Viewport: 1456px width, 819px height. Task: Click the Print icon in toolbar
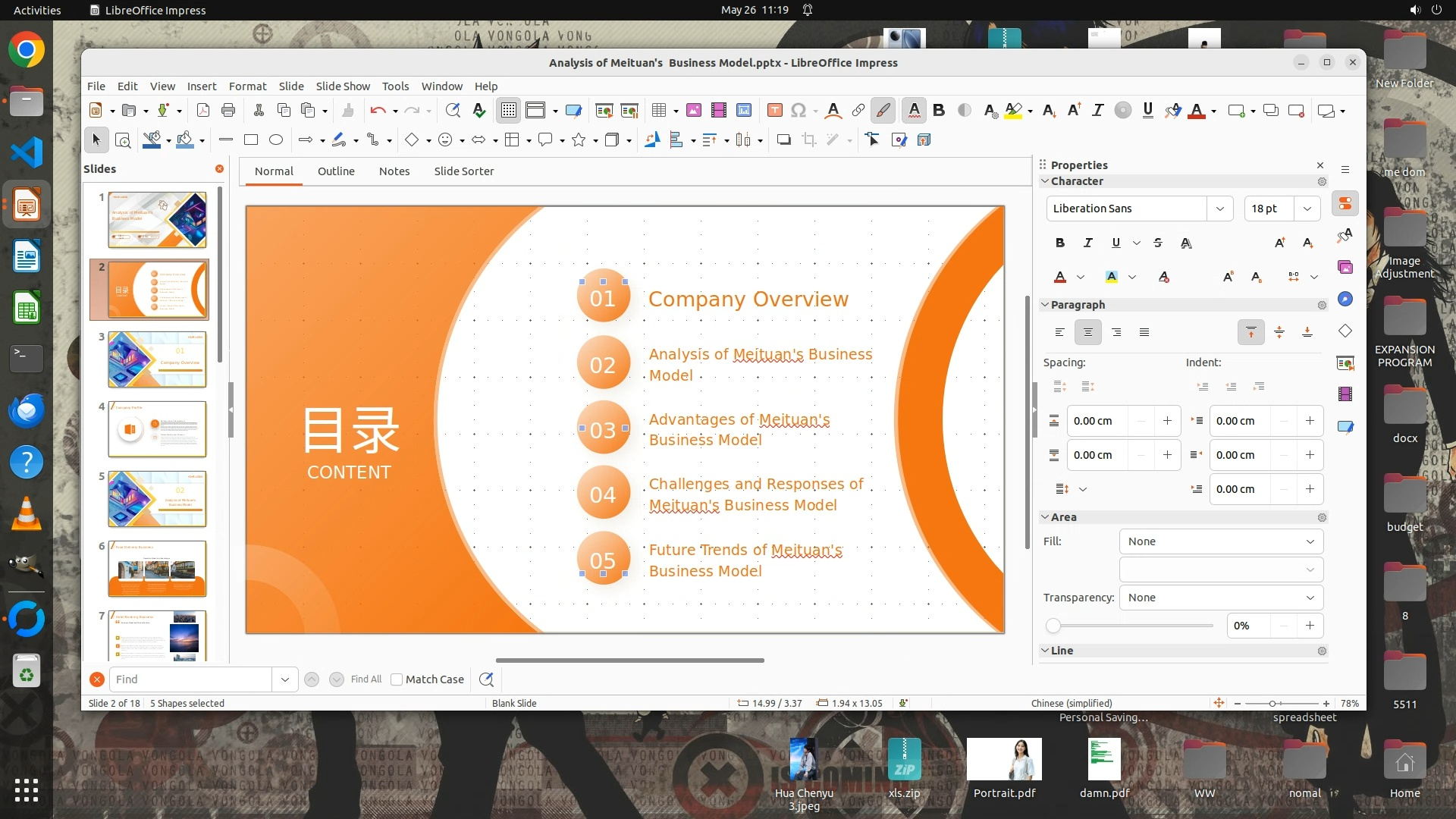228,111
